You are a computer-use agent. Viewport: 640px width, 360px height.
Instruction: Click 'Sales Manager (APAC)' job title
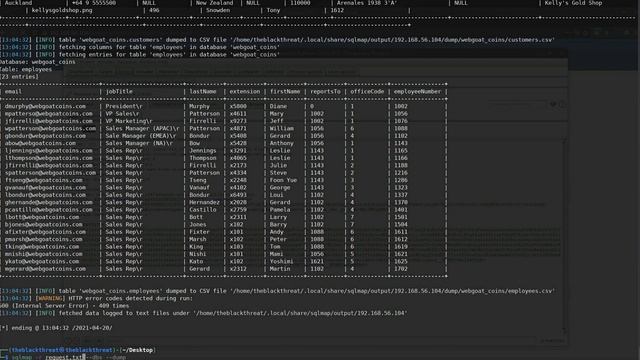(x=142, y=128)
